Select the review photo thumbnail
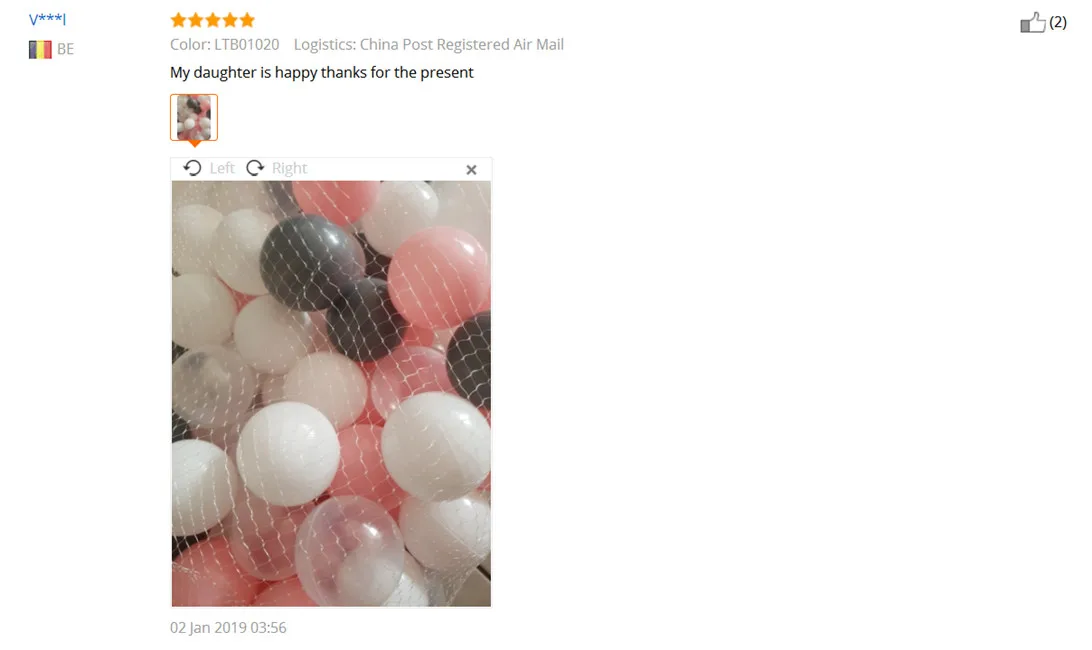This screenshot has width=1092, height=650. pos(194,117)
